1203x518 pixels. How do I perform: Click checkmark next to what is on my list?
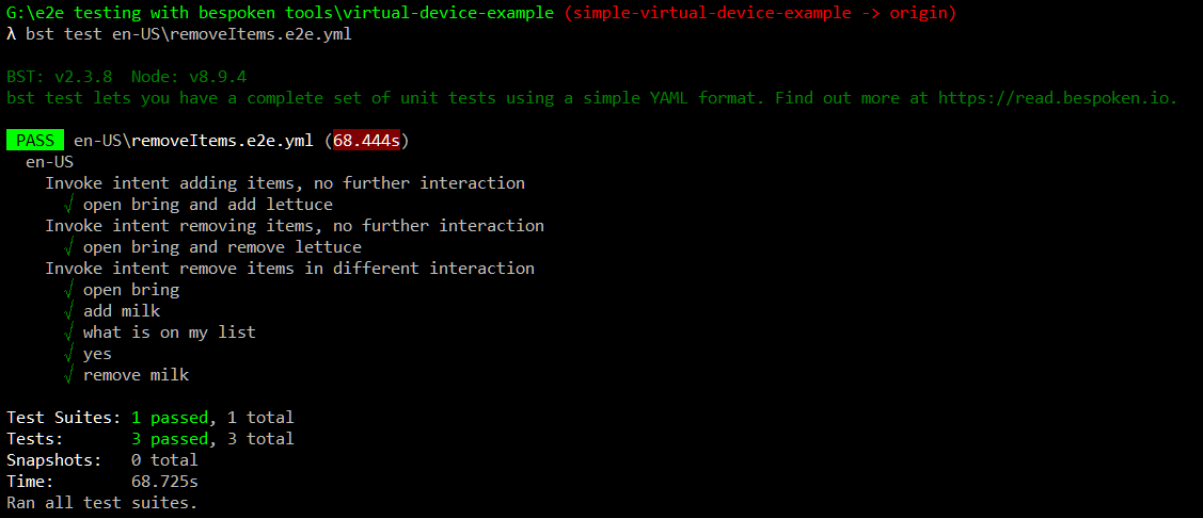(69, 332)
